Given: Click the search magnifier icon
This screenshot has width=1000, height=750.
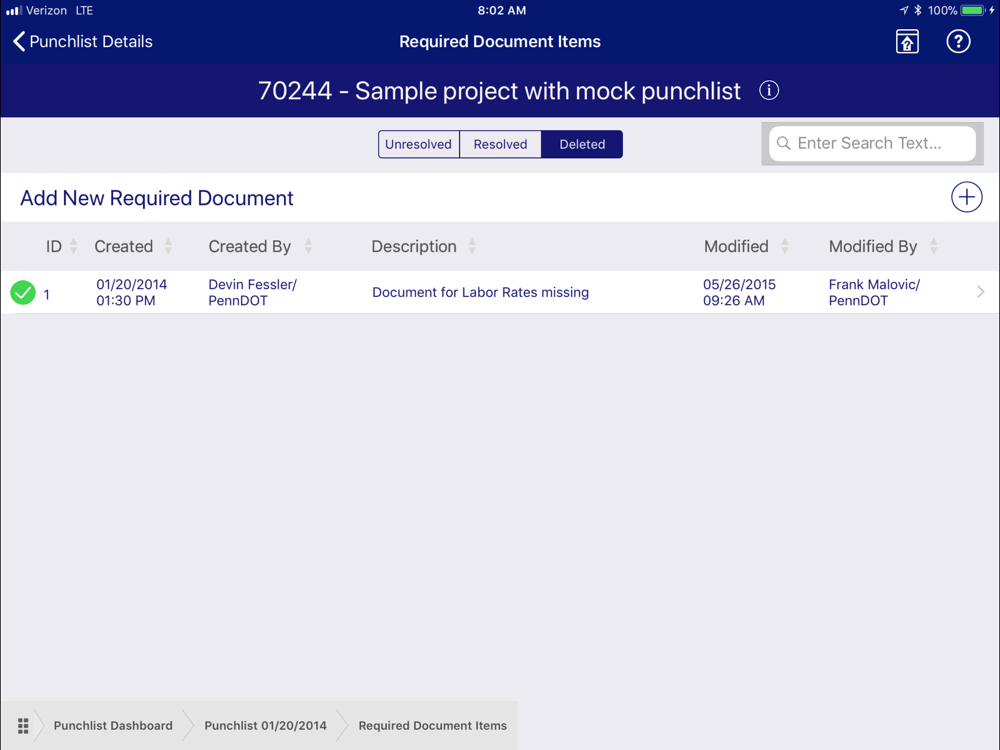Looking at the screenshot, I should coord(784,143).
